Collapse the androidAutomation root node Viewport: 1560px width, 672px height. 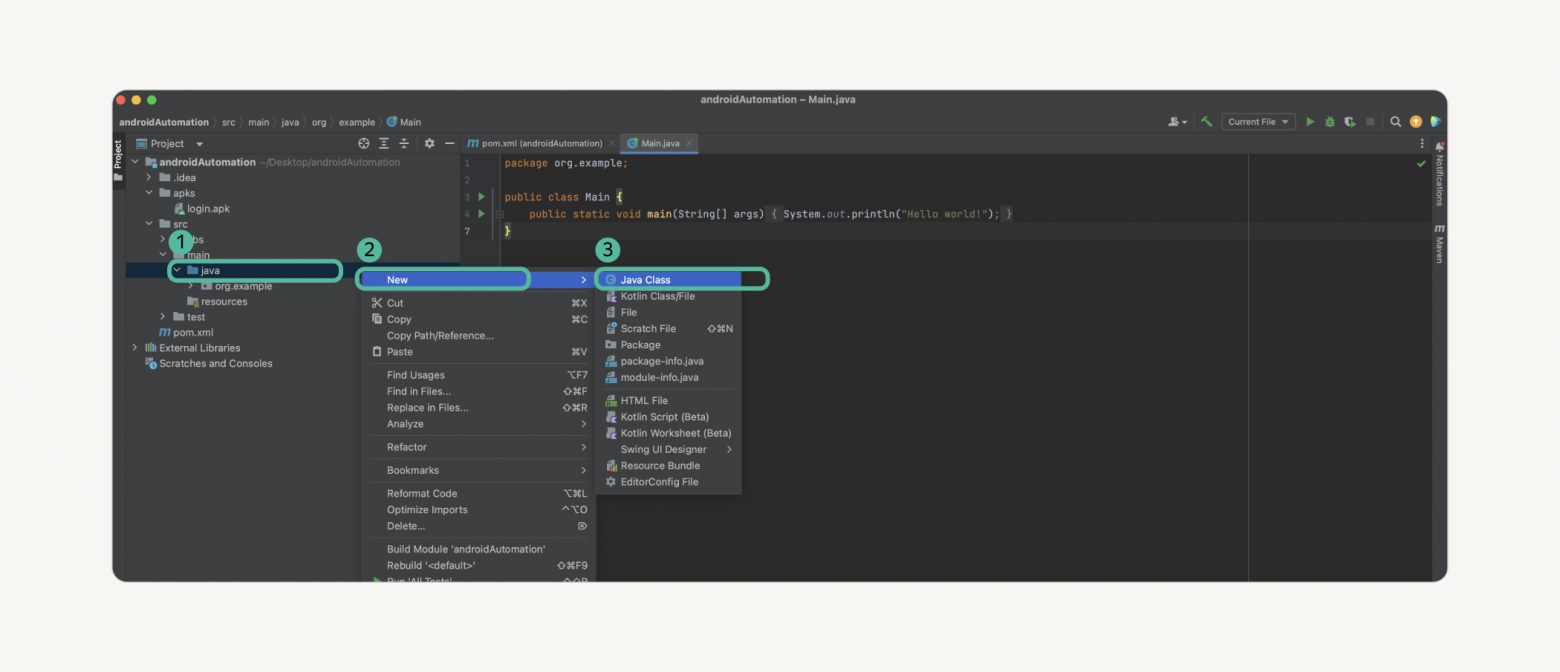click(x=137, y=162)
